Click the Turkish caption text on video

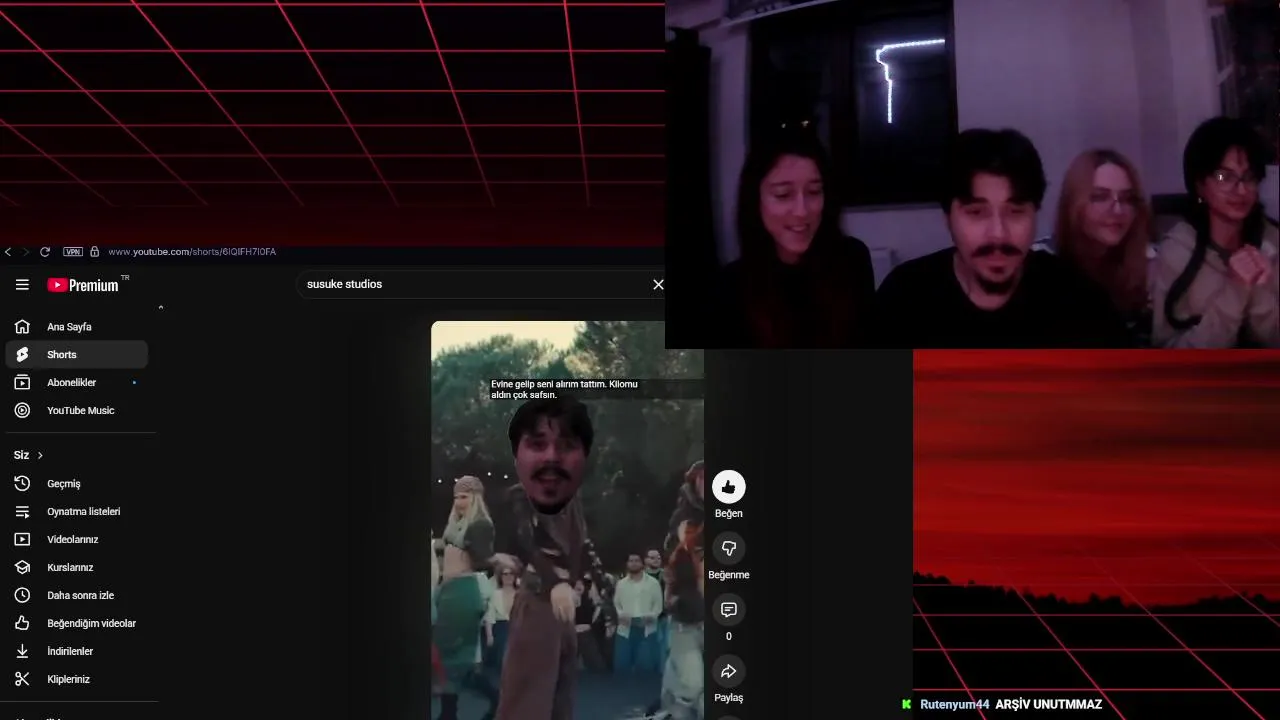coord(564,390)
